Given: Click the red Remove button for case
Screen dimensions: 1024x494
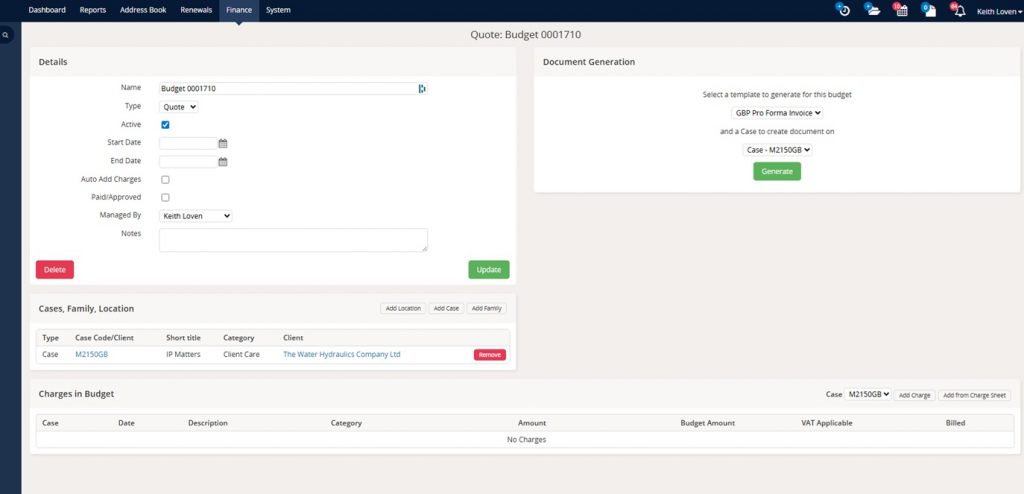Looking at the screenshot, I should coord(489,355).
